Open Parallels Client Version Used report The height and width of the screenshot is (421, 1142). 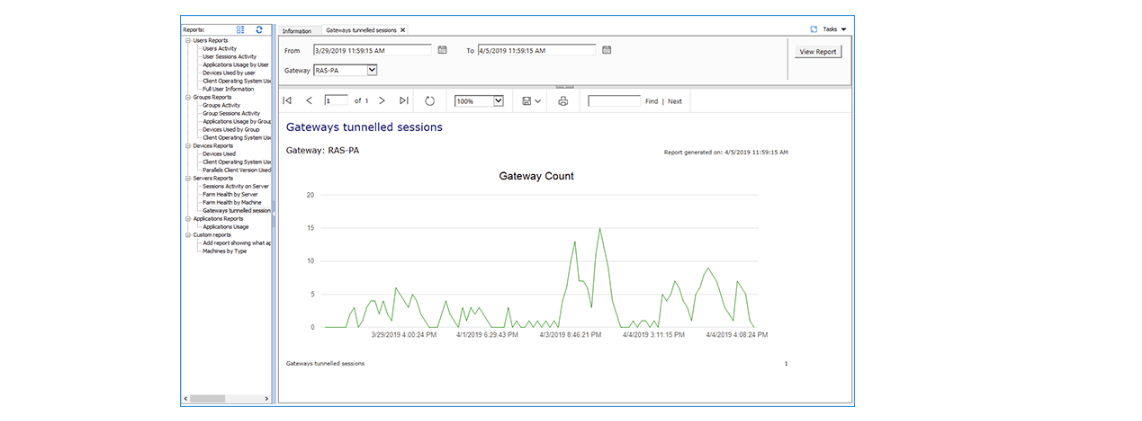point(237,170)
